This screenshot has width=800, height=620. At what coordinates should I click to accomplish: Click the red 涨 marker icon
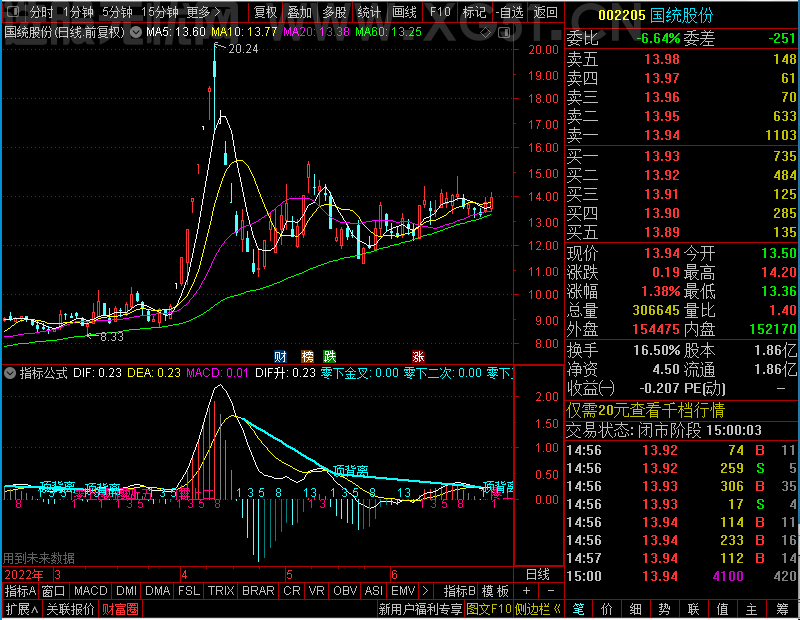pyautogui.click(x=418, y=356)
